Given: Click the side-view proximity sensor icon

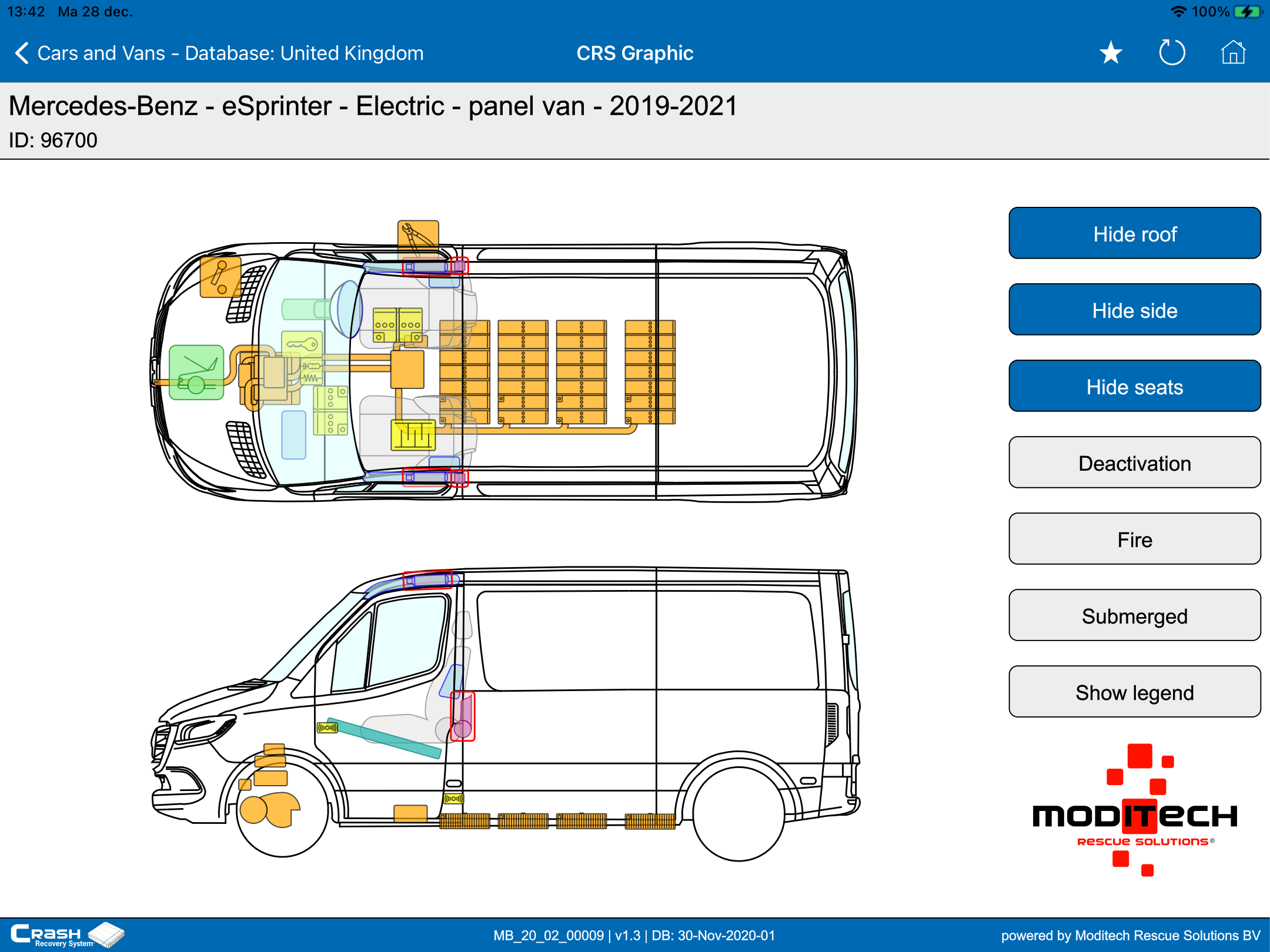Looking at the screenshot, I should (327, 728).
